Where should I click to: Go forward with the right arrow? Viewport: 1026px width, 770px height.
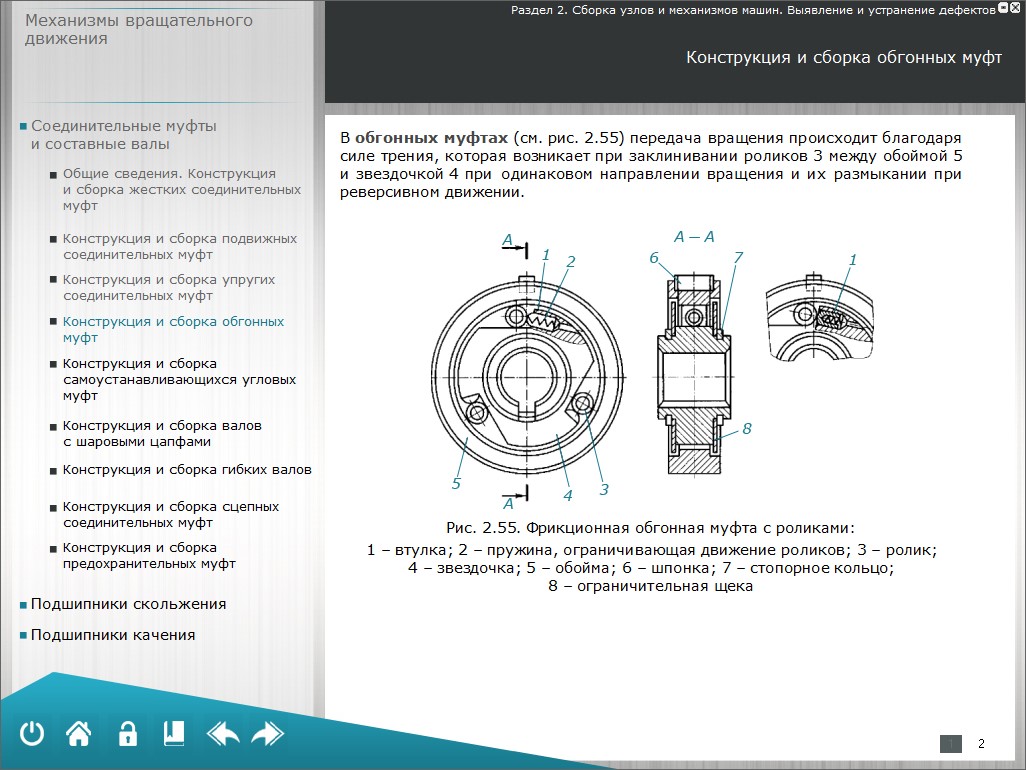coord(267,734)
